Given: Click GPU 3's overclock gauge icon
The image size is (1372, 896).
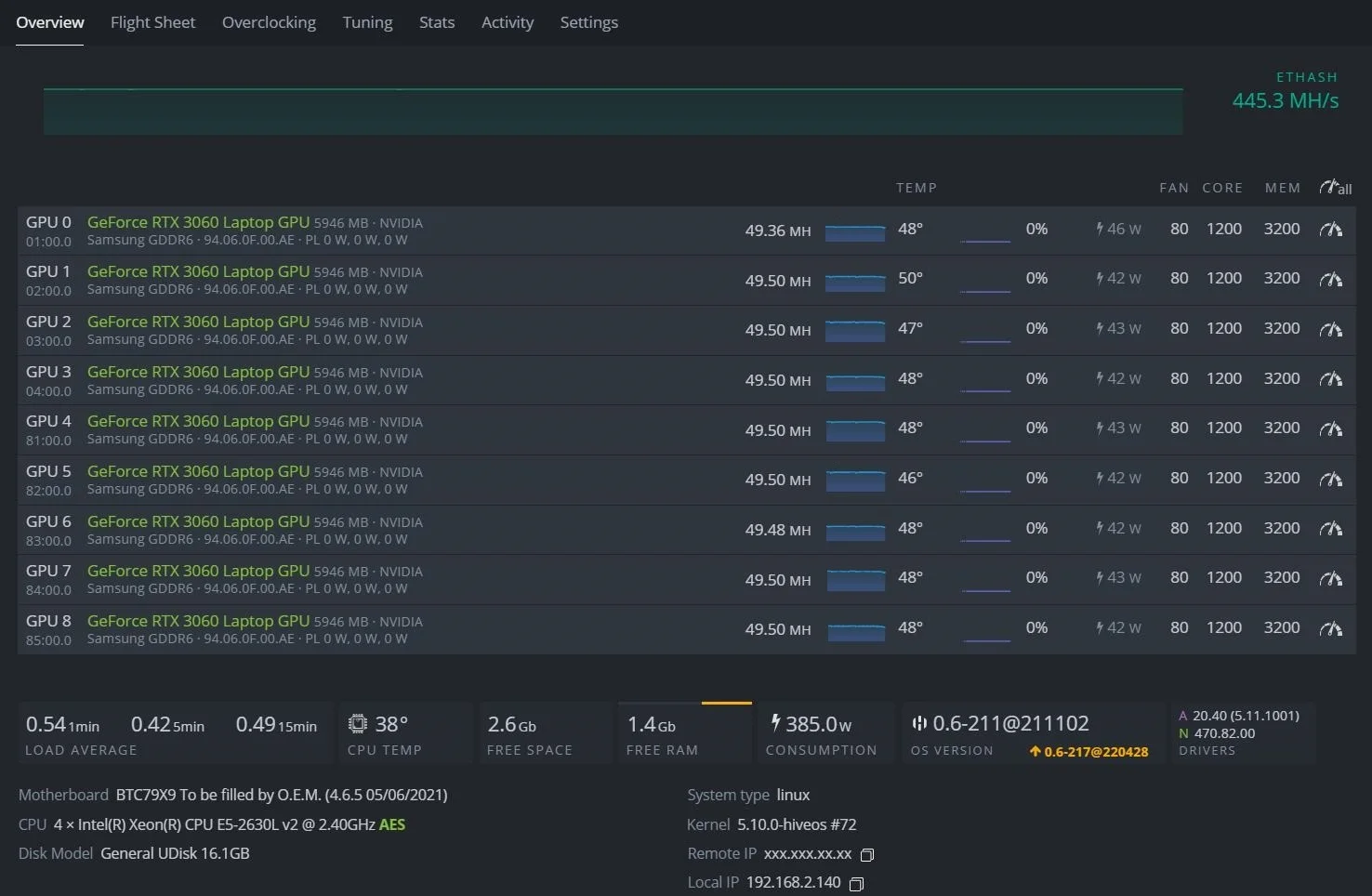Looking at the screenshot, I should [1331, 379].
